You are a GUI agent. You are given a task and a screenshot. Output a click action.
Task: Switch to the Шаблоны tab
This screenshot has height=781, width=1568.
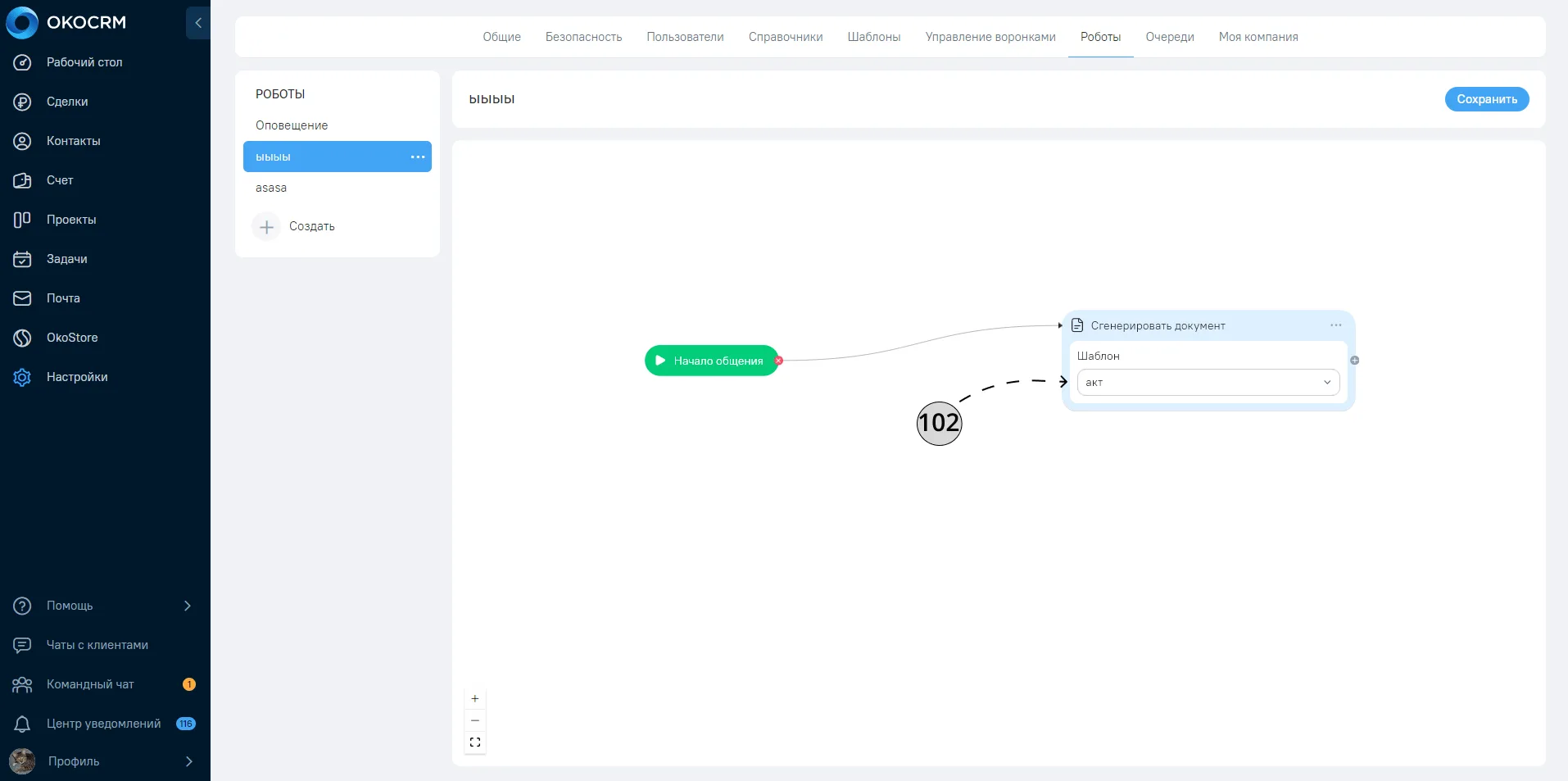click(874, 37)
